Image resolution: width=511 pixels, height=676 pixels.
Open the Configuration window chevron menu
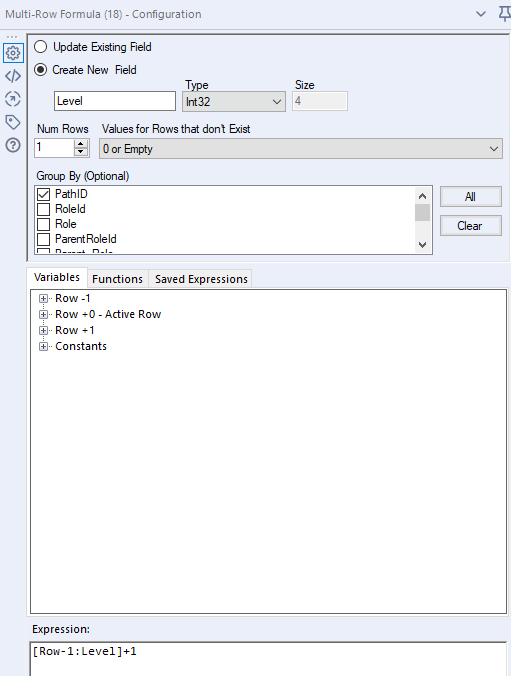(x=481, y=14)
